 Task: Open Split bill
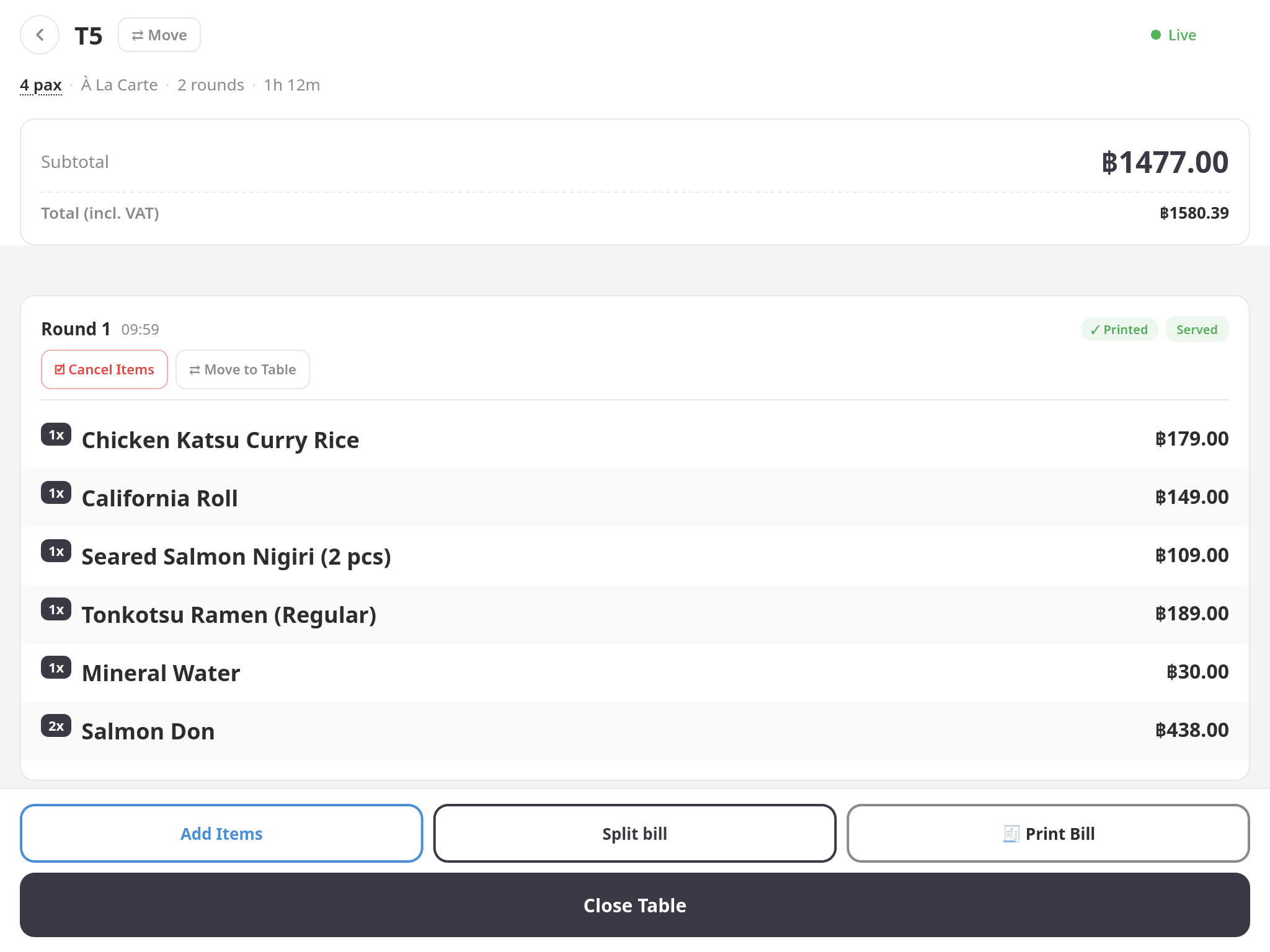click(635, 834)
